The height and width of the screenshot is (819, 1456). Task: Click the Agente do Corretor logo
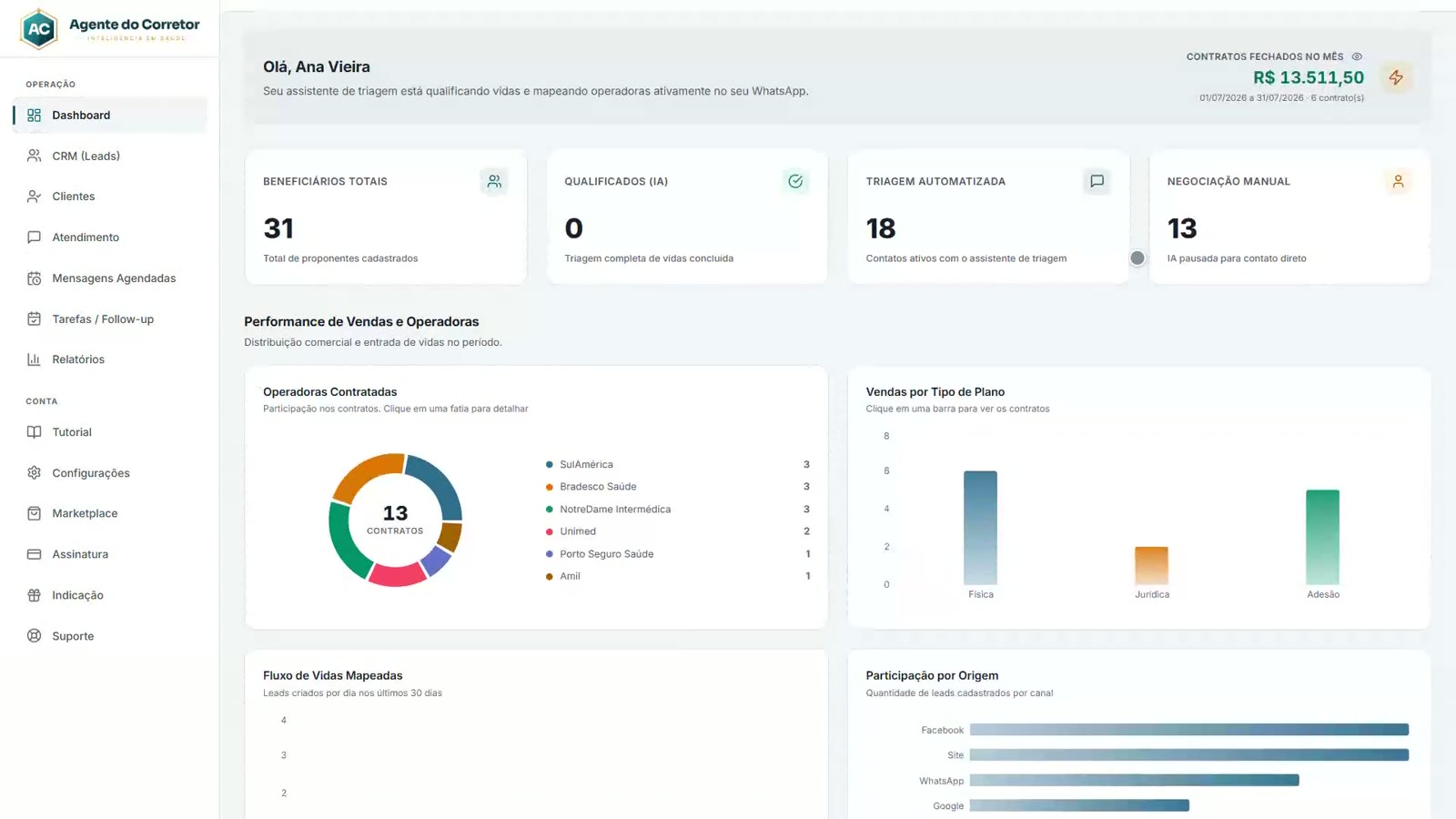tap(109, 28)
